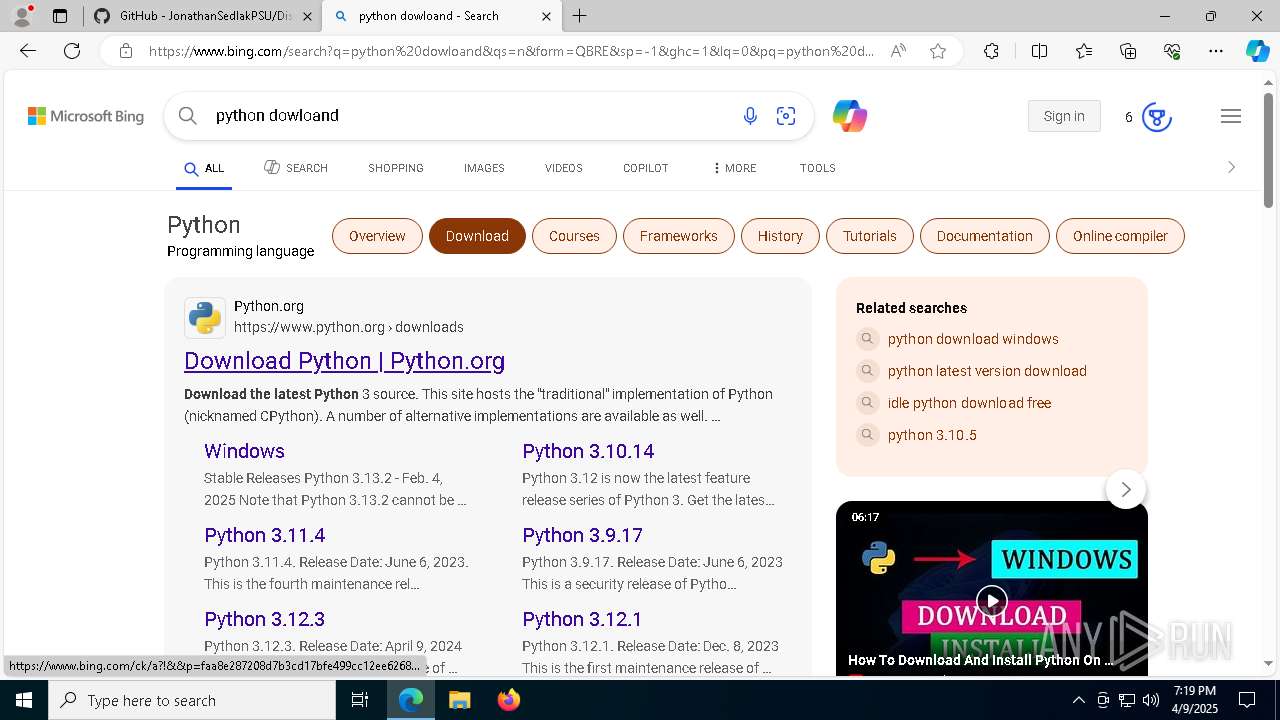
Task: Select the Overview pill
Action: [x=377, y=236]
